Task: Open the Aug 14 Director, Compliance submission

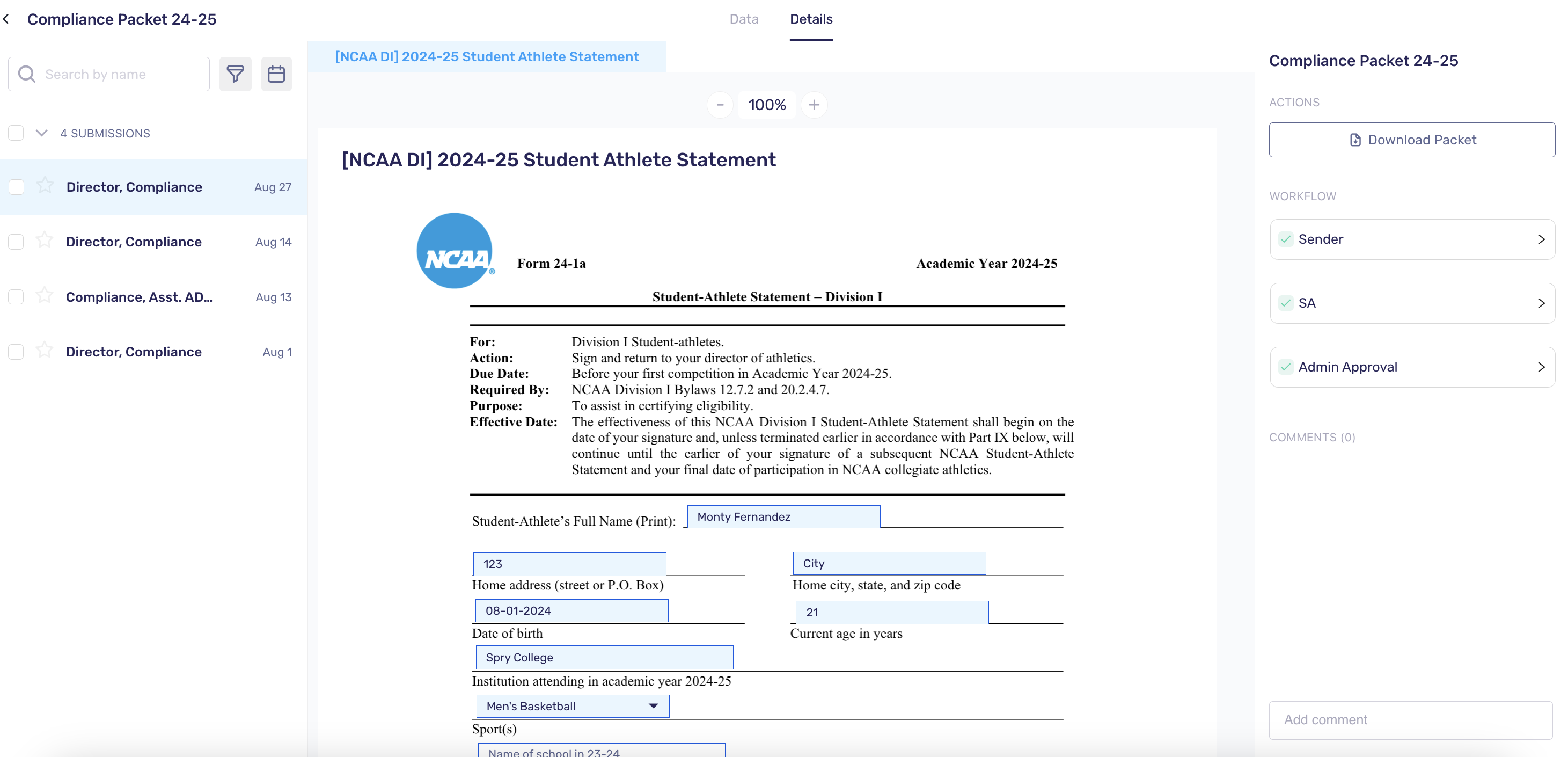Action: coord(153,242)
